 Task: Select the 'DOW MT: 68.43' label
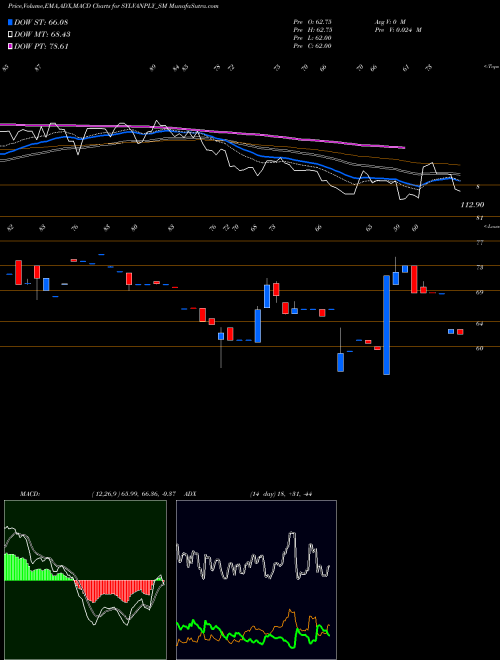pos(42,35)
